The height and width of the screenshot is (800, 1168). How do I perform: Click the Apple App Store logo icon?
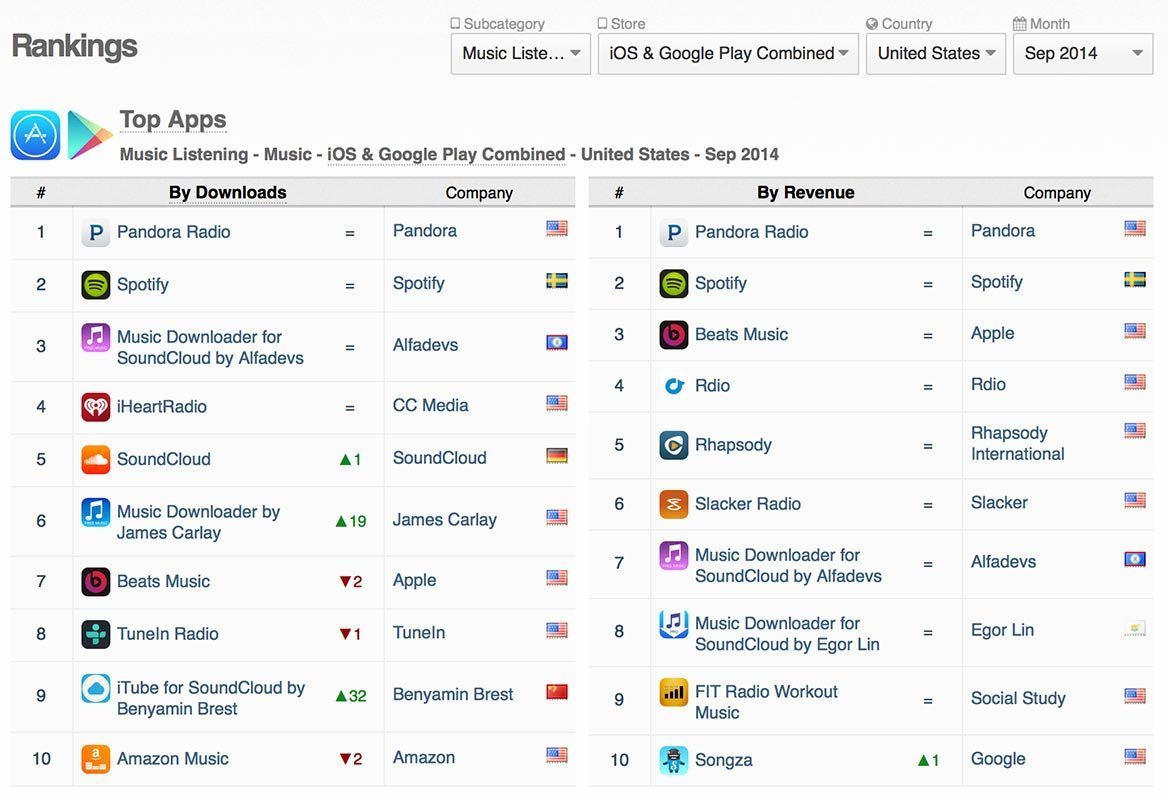click(35, 135)
